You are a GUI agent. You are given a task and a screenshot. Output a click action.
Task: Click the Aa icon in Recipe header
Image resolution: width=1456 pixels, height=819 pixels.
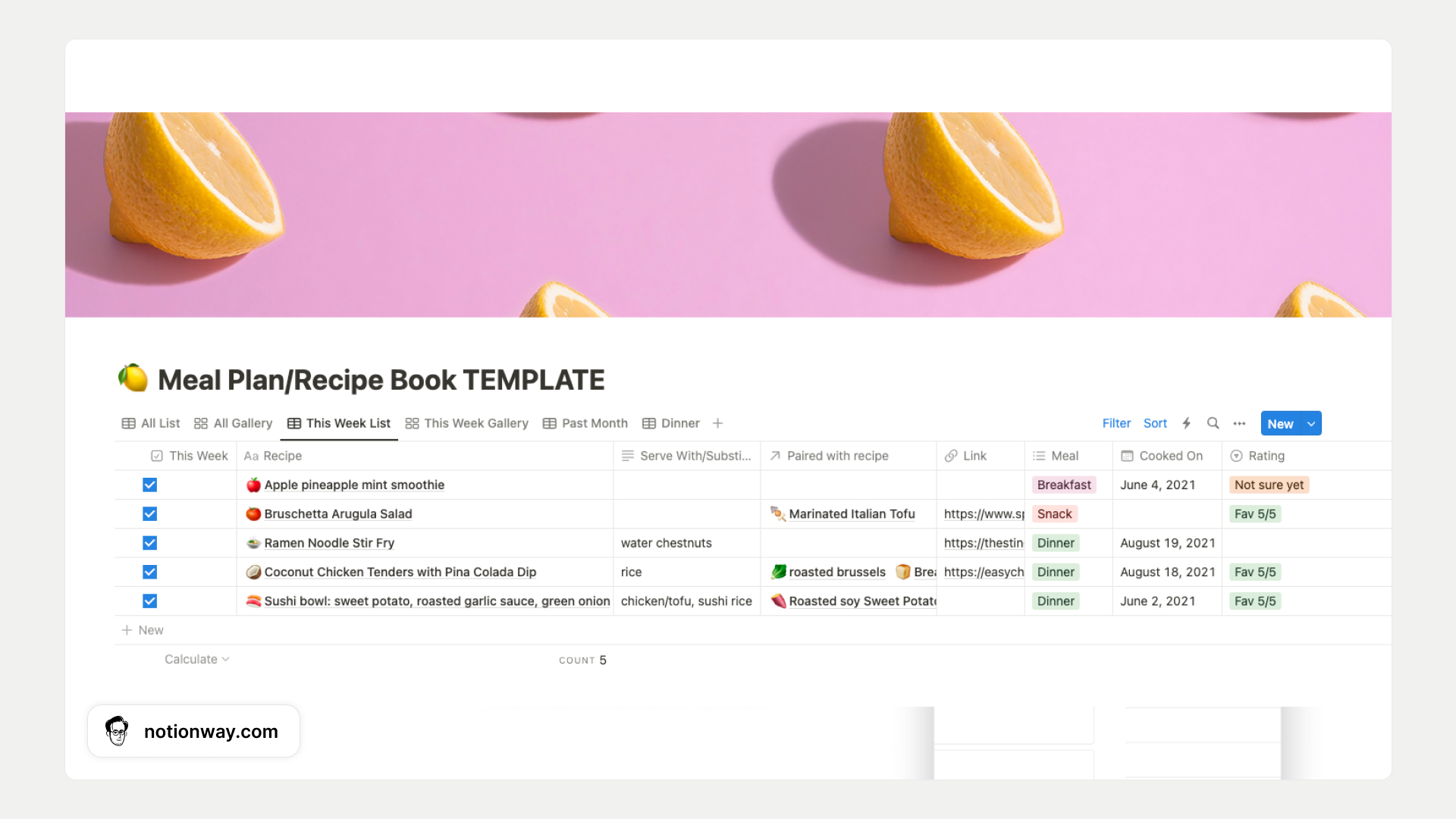[x=251, y=456]
